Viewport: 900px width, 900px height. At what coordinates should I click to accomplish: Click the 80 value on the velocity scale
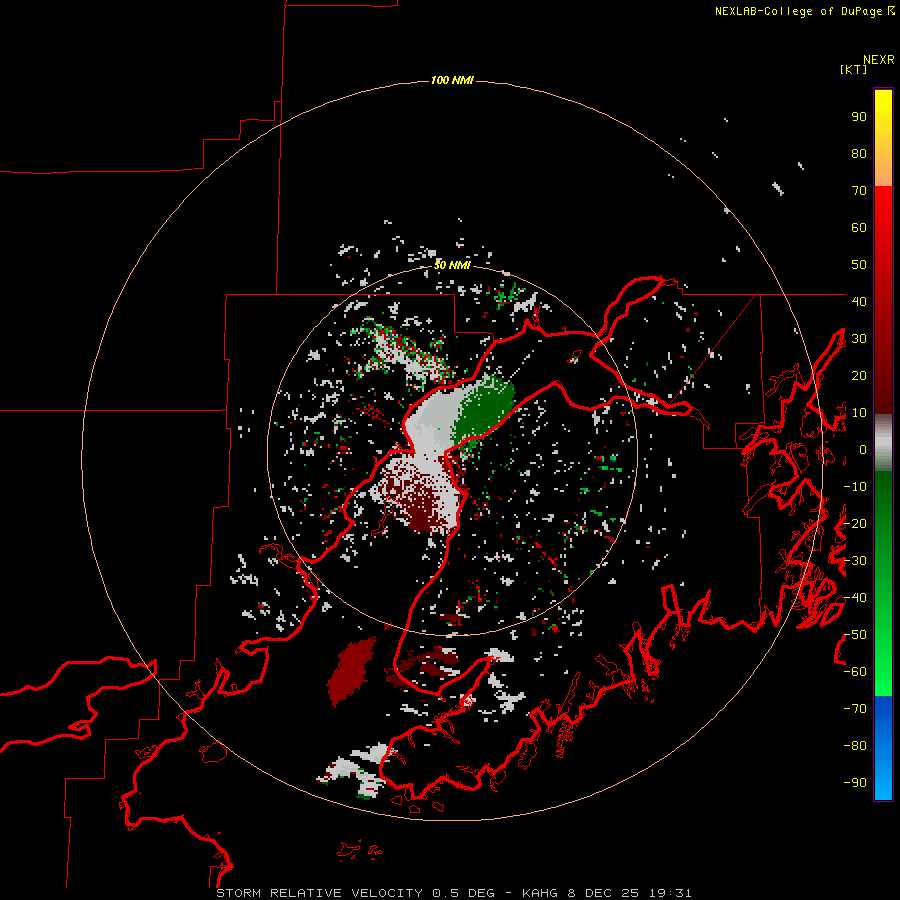859,153
